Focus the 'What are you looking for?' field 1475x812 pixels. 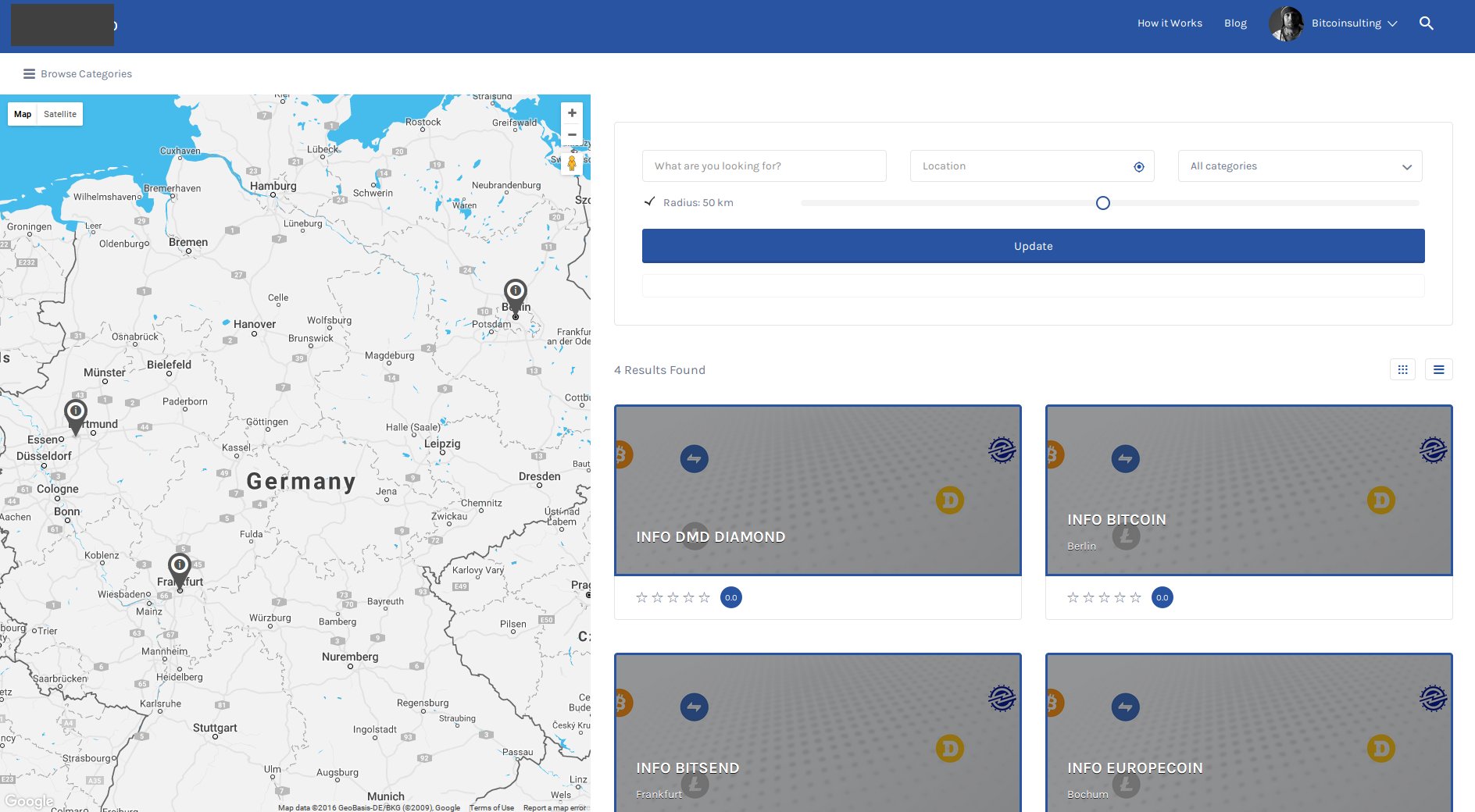[764, 166]
